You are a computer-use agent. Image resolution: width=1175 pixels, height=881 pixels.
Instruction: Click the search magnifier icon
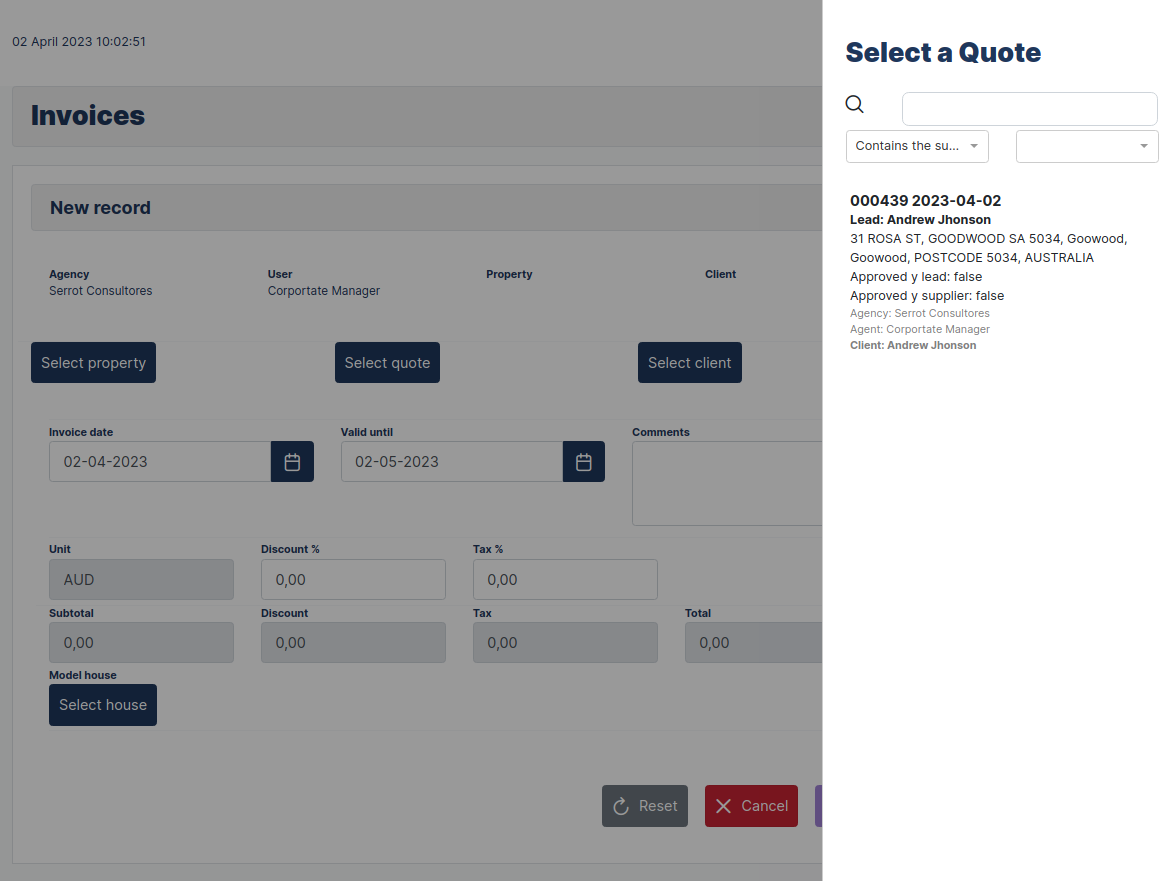(855, 104)
